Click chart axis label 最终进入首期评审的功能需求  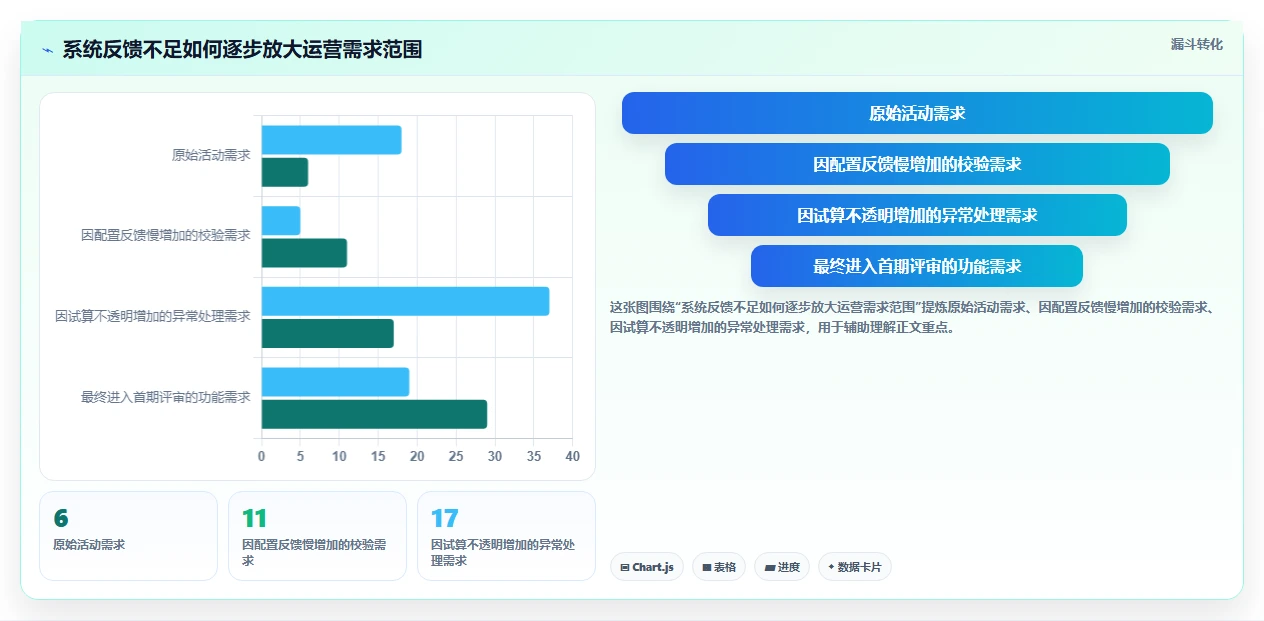pos(166,397)
